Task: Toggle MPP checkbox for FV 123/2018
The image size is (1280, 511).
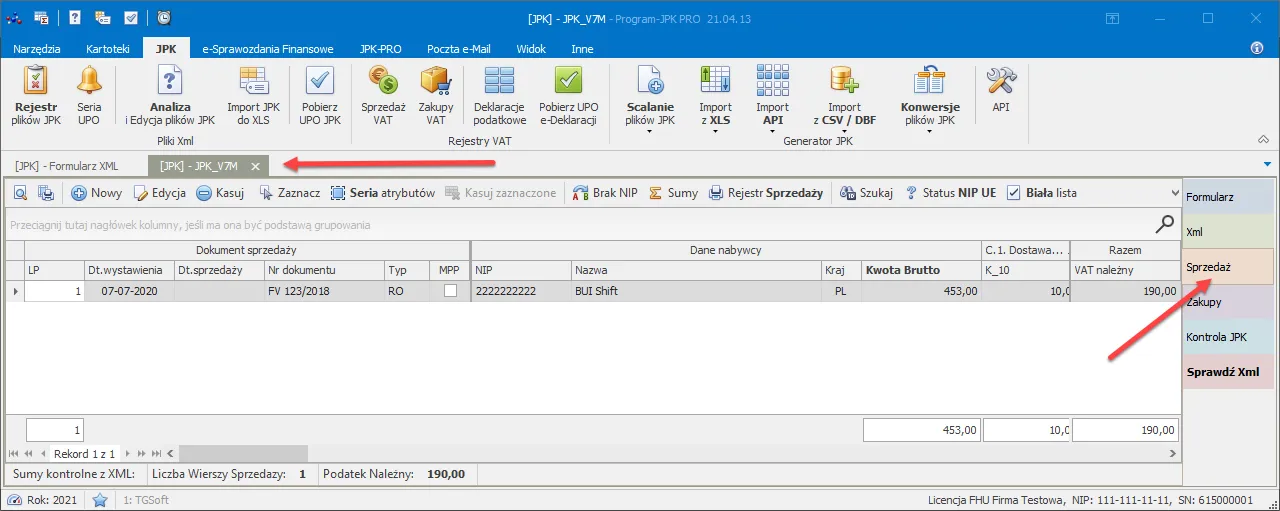Action: click(x=450, y=291)
